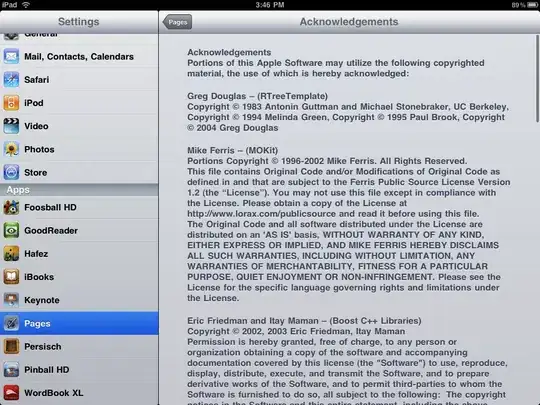Tap the iBooks book icon
Screen dimensions: 540x405
pos(11,277)
